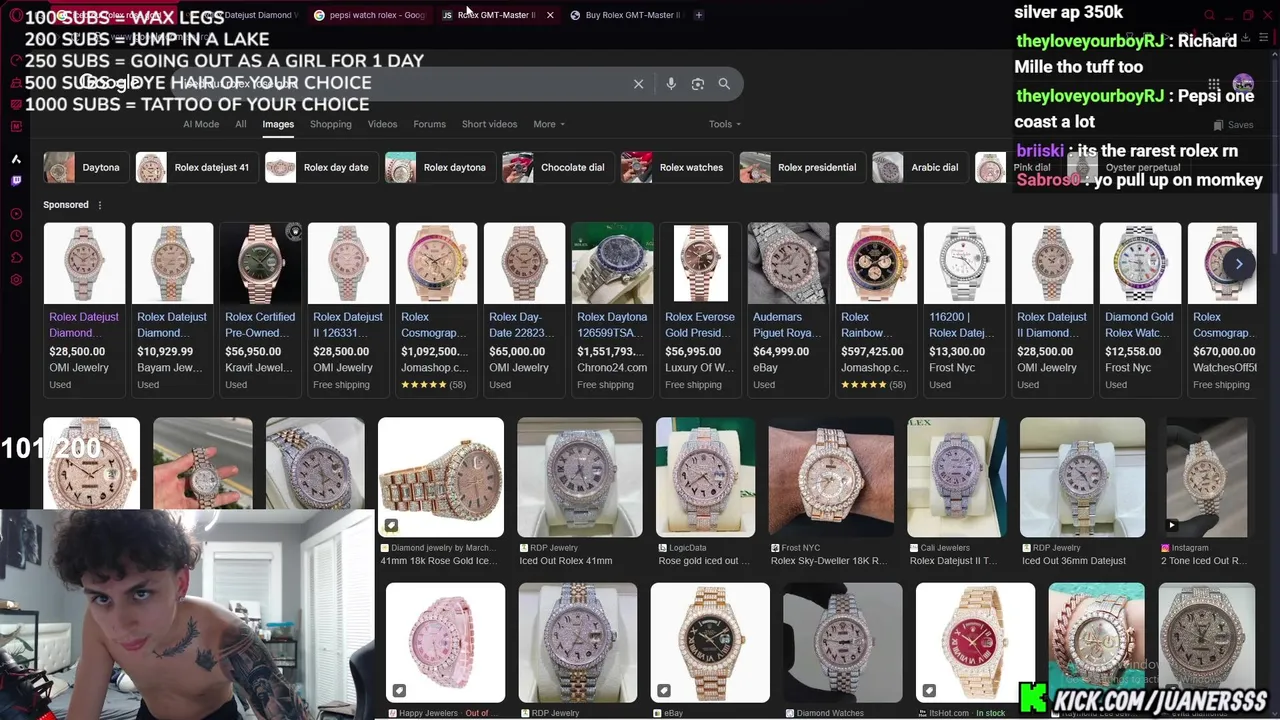
Task: Open Google account avatar
Action: pos(1243,84)
